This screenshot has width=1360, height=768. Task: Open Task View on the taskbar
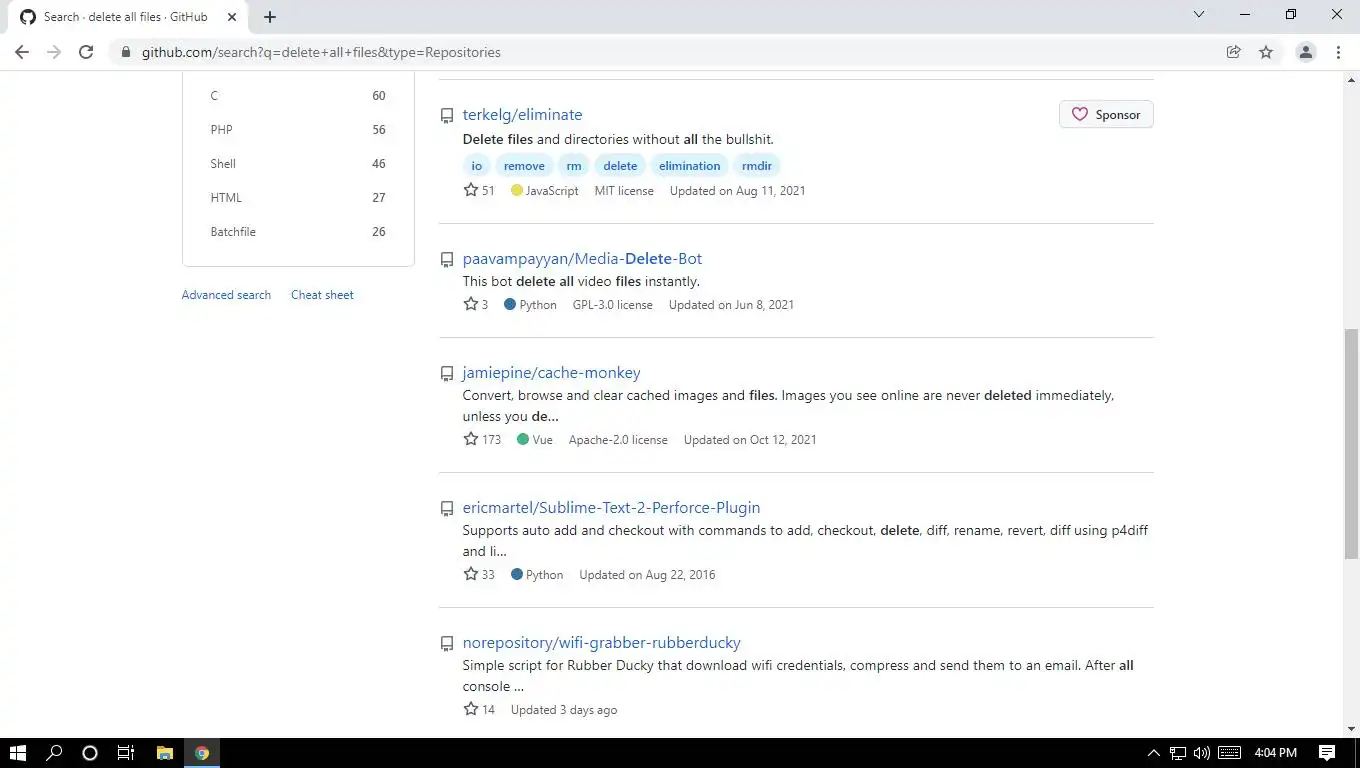(126, 753)
